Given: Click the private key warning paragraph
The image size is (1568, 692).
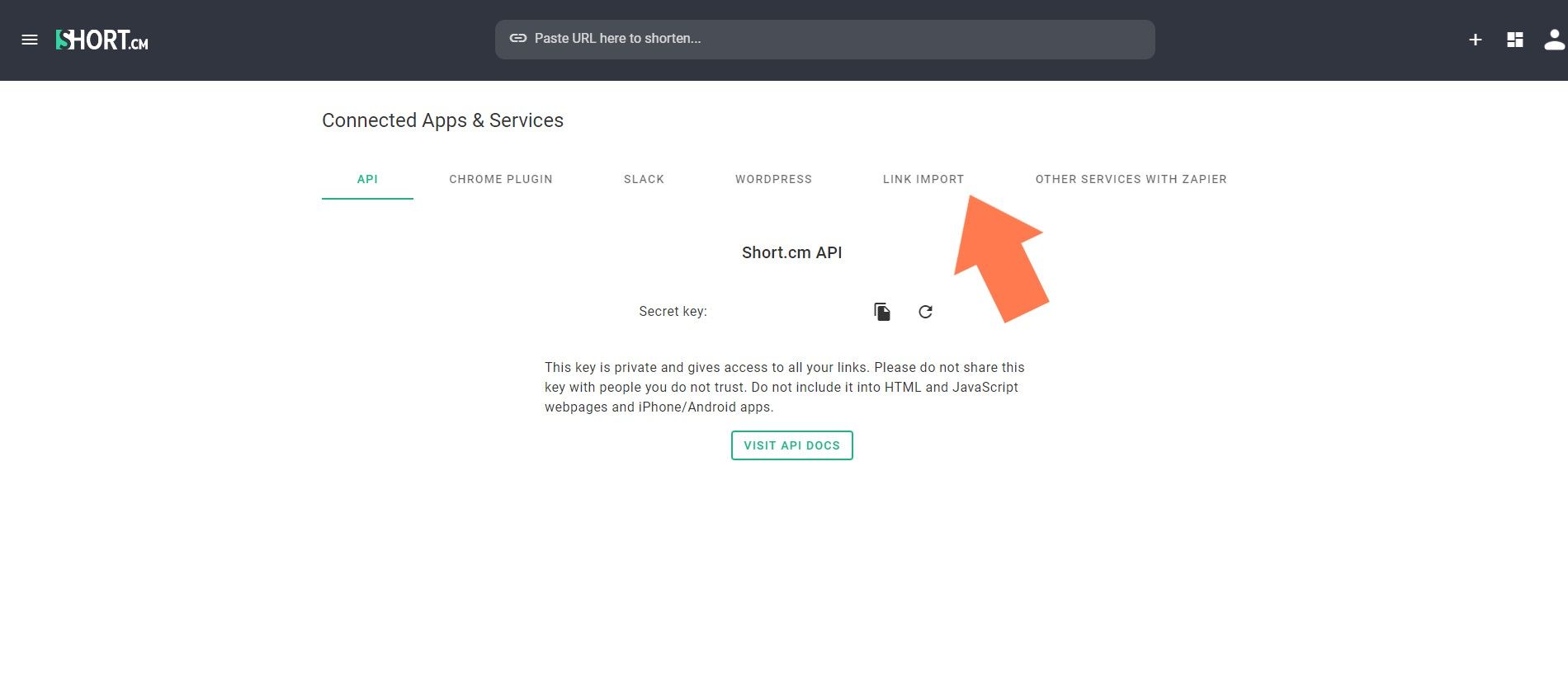Looking at the screenshot, I should point(784,387).
